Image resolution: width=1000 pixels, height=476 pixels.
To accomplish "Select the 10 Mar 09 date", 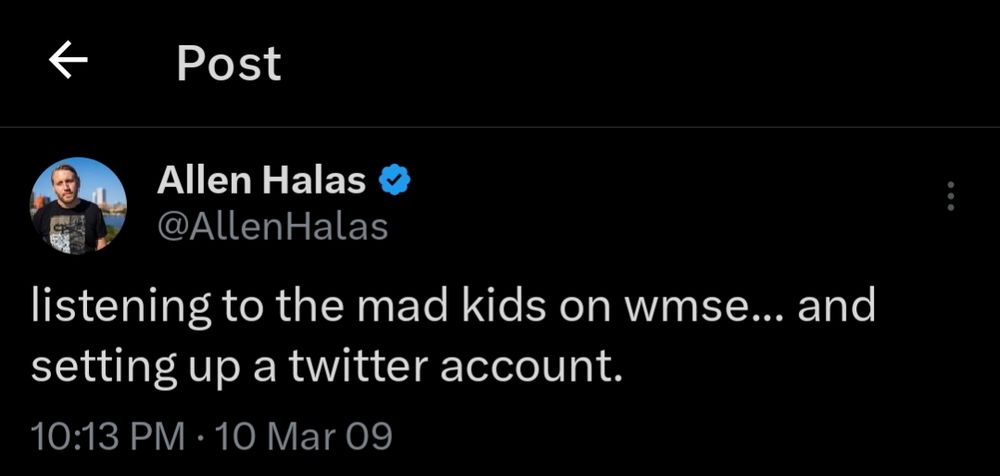I will [x=303, y=436].
